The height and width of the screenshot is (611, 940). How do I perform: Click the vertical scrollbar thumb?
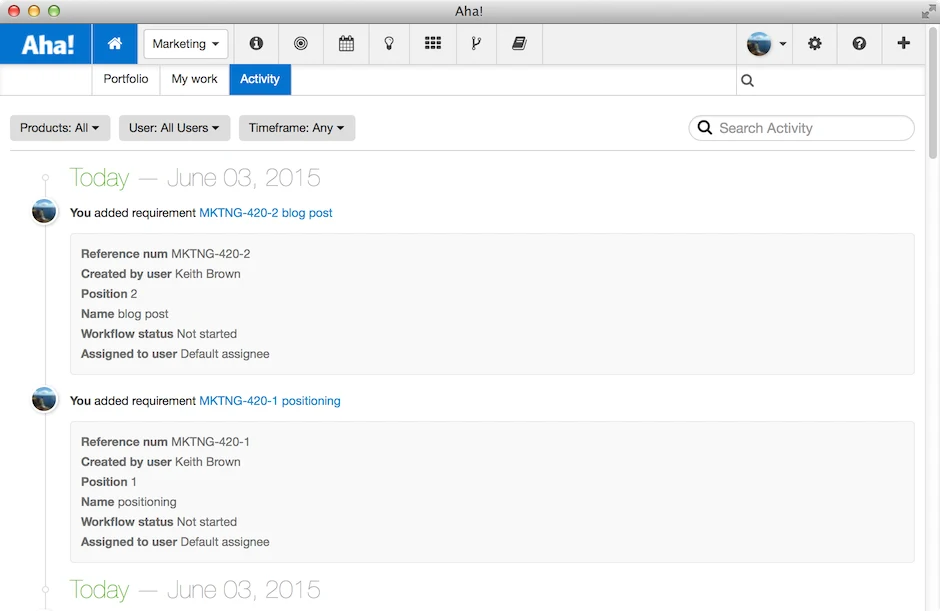tap(932, 93)
